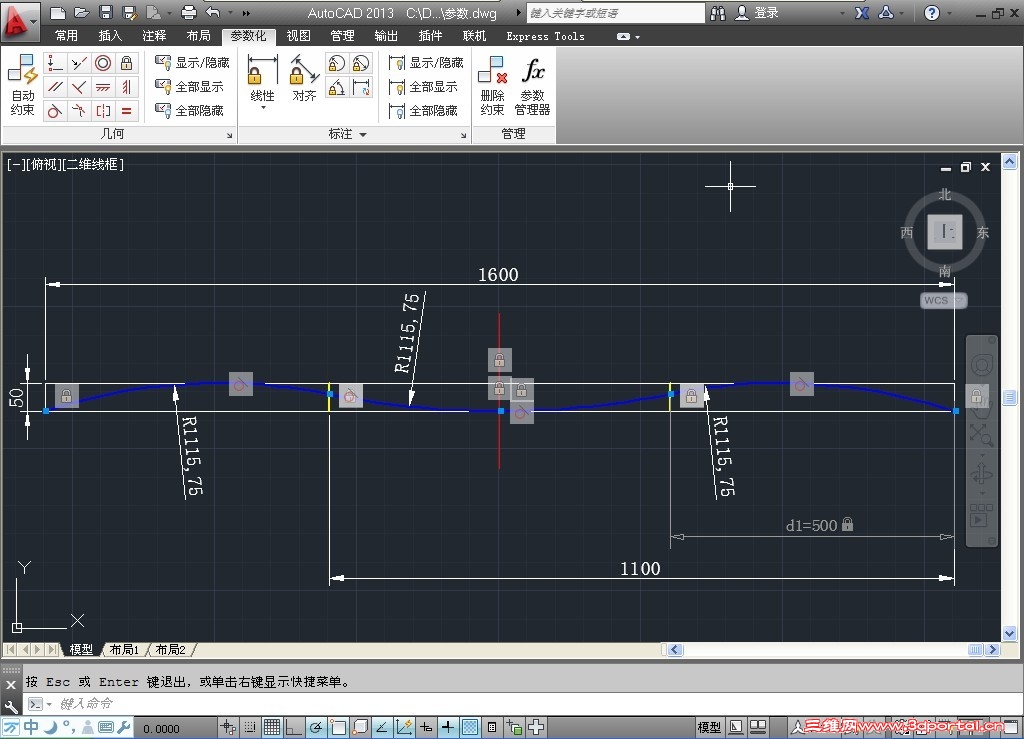The image size is (1024, 739).
Task: Select the Vertical constraint icon
Action: coord(127,87)
